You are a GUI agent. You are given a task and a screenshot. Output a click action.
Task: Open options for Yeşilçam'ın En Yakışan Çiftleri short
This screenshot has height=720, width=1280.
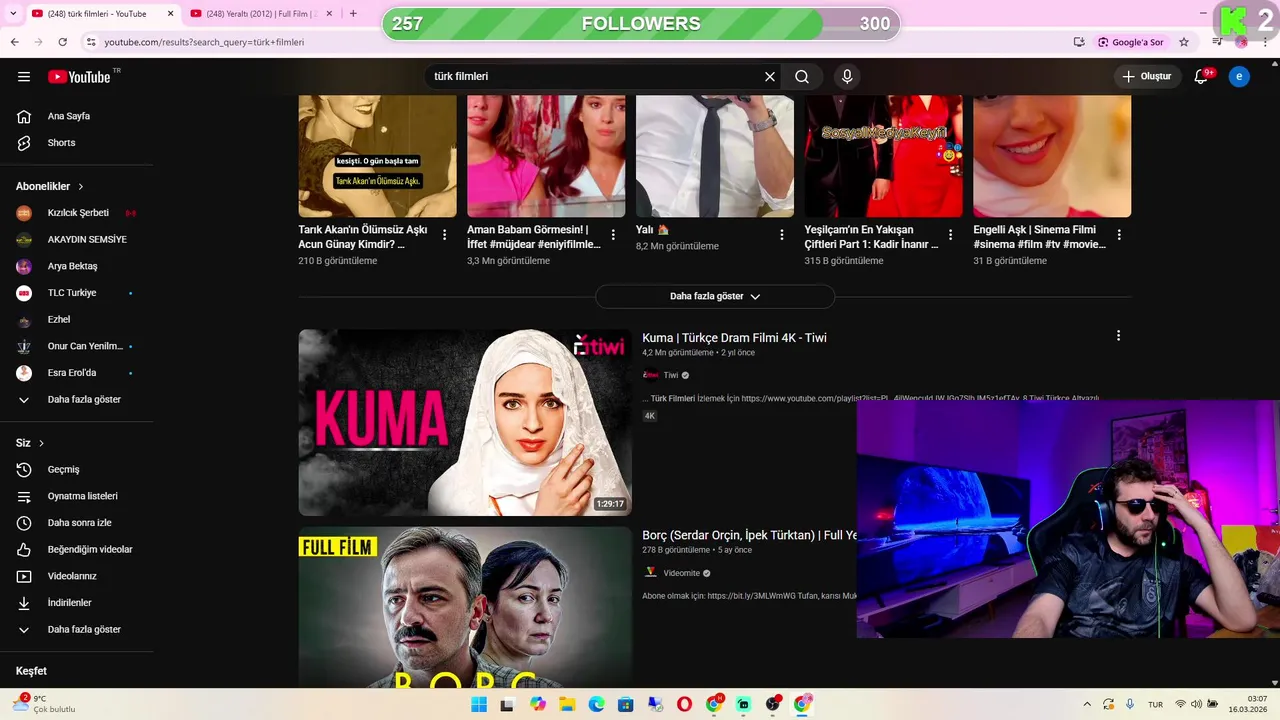(951, 235)
